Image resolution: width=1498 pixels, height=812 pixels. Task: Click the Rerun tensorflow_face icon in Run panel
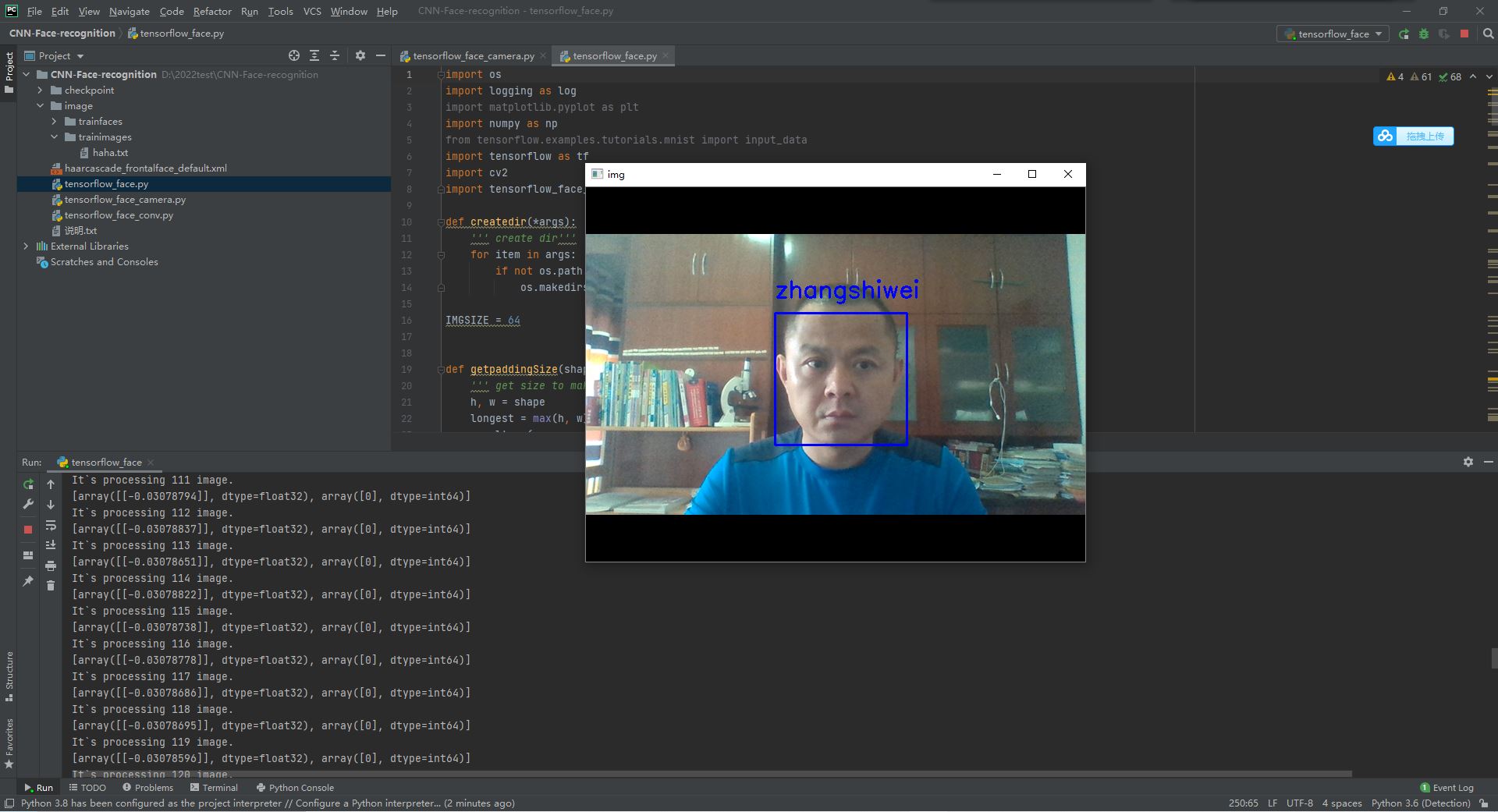[x=28, y=484]
